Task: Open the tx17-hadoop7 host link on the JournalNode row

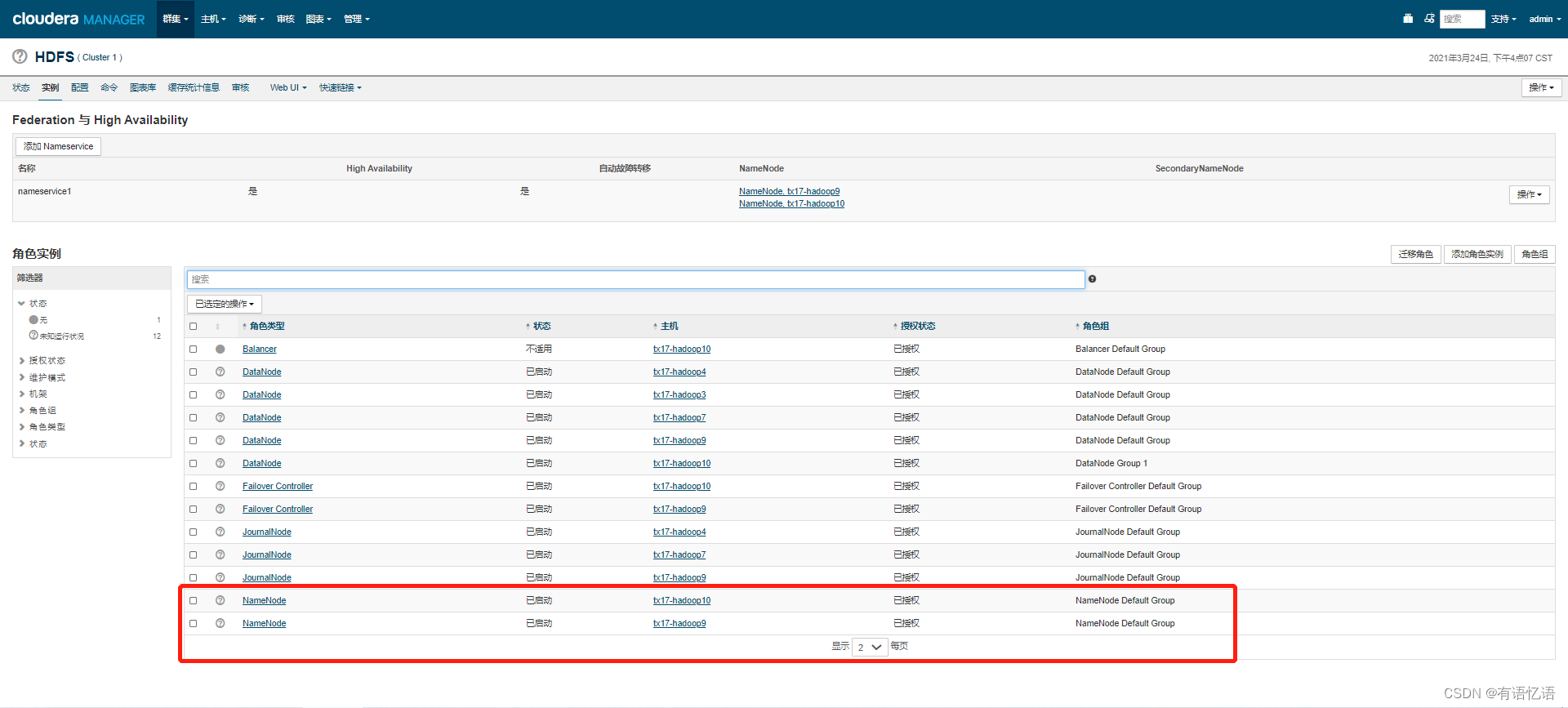Action: coord(679,554)
